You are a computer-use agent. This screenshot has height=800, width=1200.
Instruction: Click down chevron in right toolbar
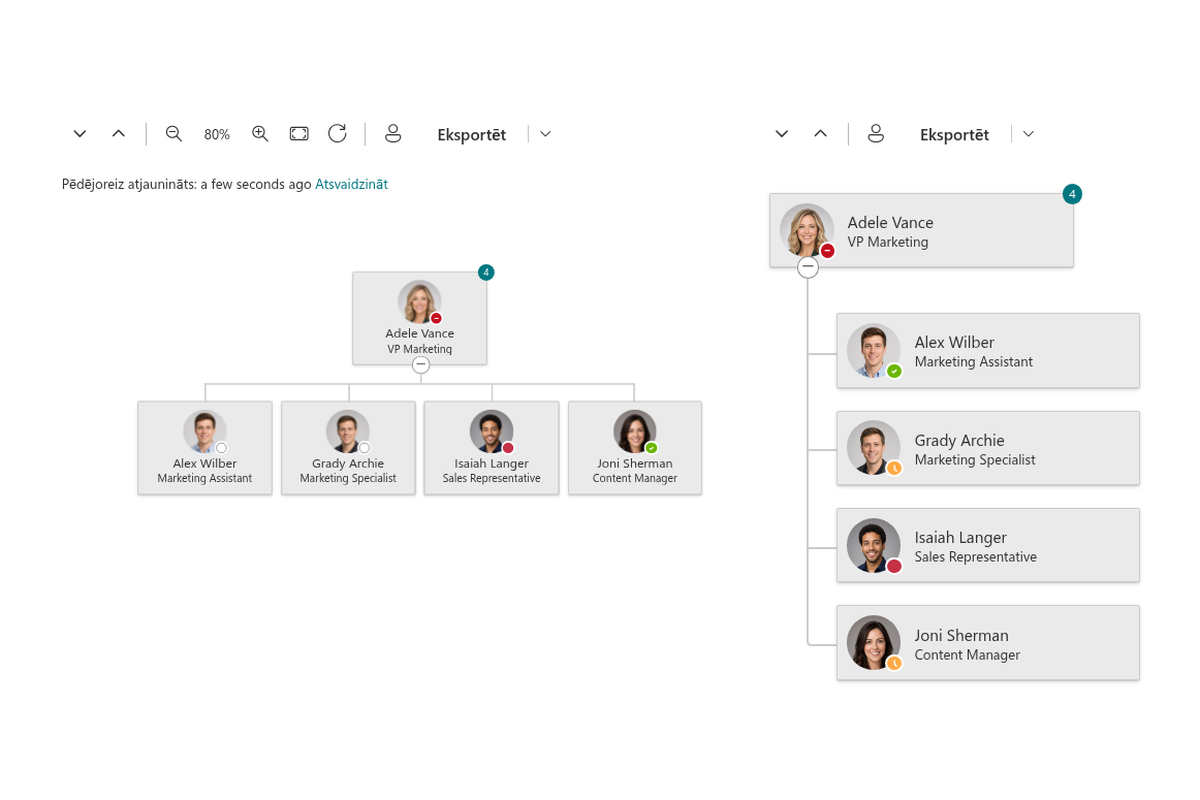(782, 134)
